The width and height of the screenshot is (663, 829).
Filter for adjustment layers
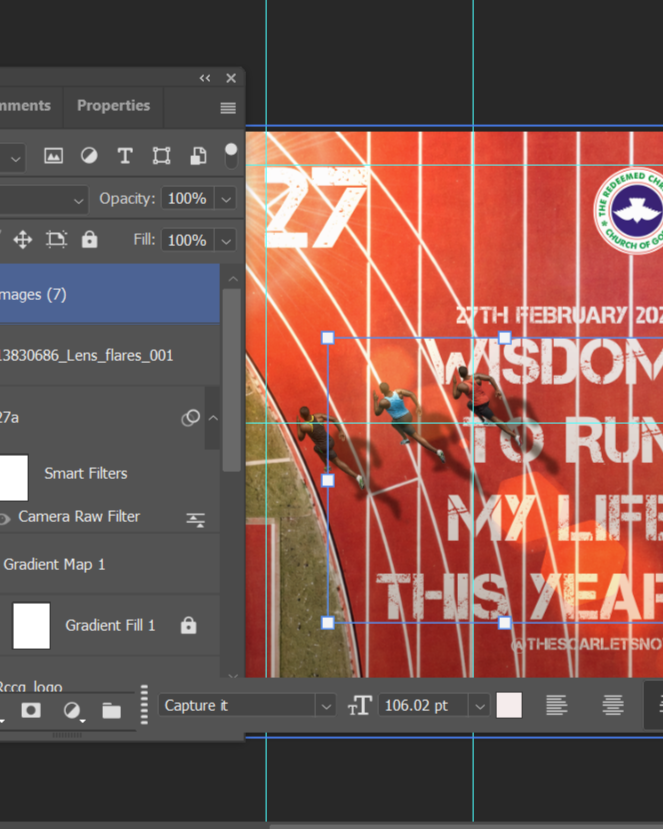[x=89, y=156]
